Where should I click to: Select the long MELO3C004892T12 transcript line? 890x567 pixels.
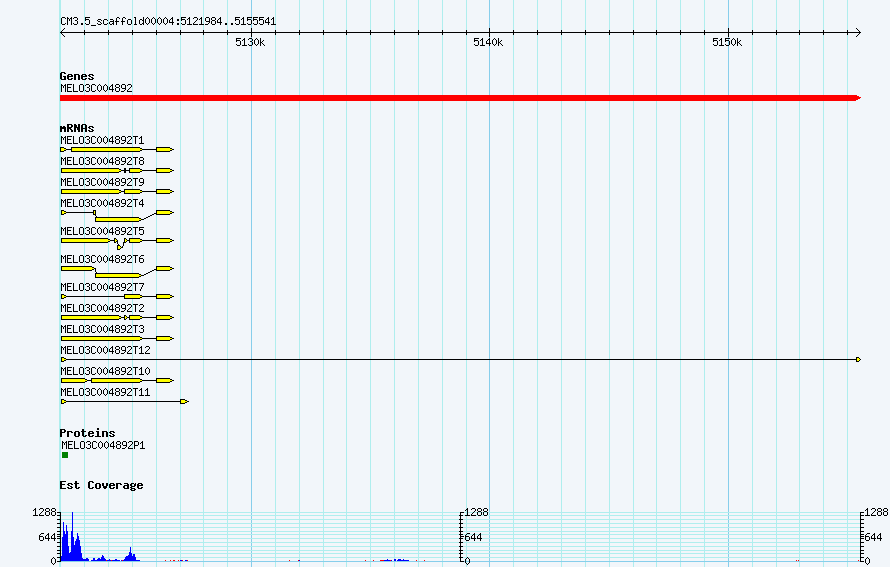pyautogui.click(x=460, y=359)
